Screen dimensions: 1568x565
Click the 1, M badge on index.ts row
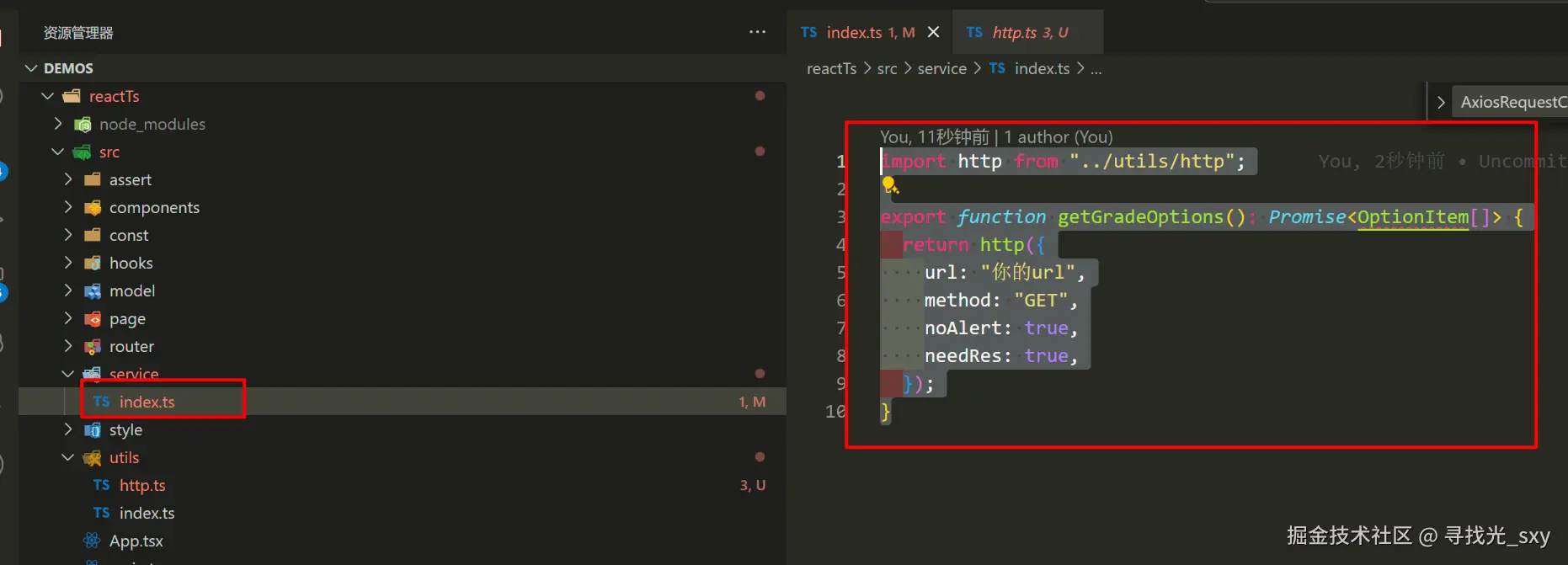point(752,402)
